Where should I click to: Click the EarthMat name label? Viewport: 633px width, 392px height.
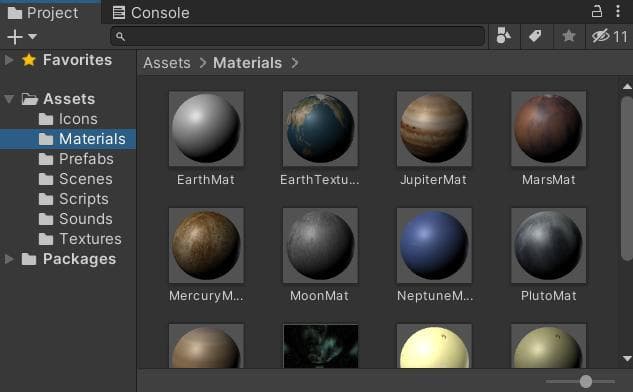206,180
